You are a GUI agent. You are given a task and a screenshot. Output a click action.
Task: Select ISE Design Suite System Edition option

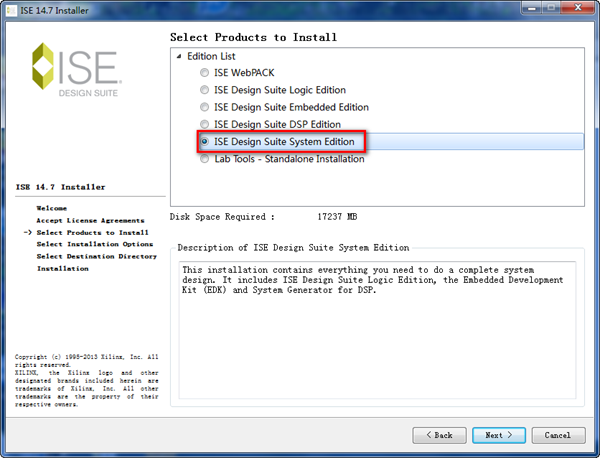point(205,142)
